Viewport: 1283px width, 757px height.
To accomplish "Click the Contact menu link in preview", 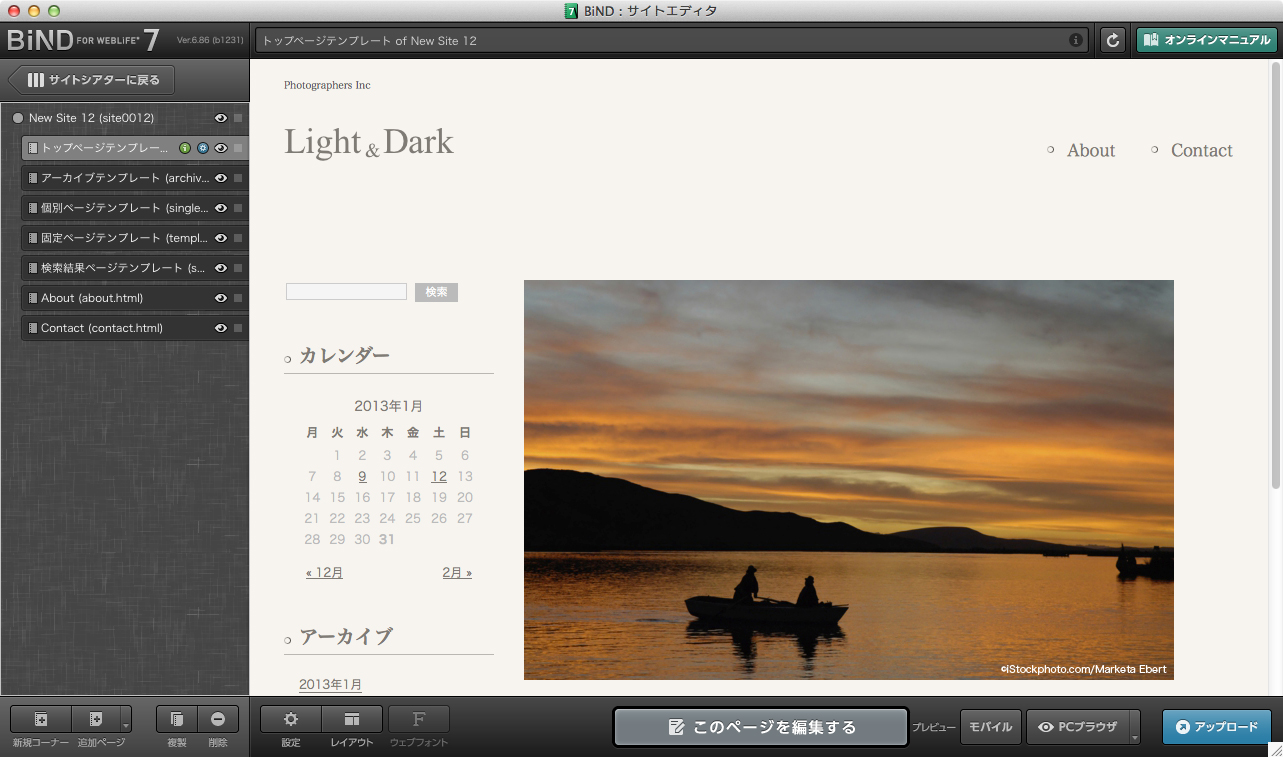I will (x=1201, y=150).
